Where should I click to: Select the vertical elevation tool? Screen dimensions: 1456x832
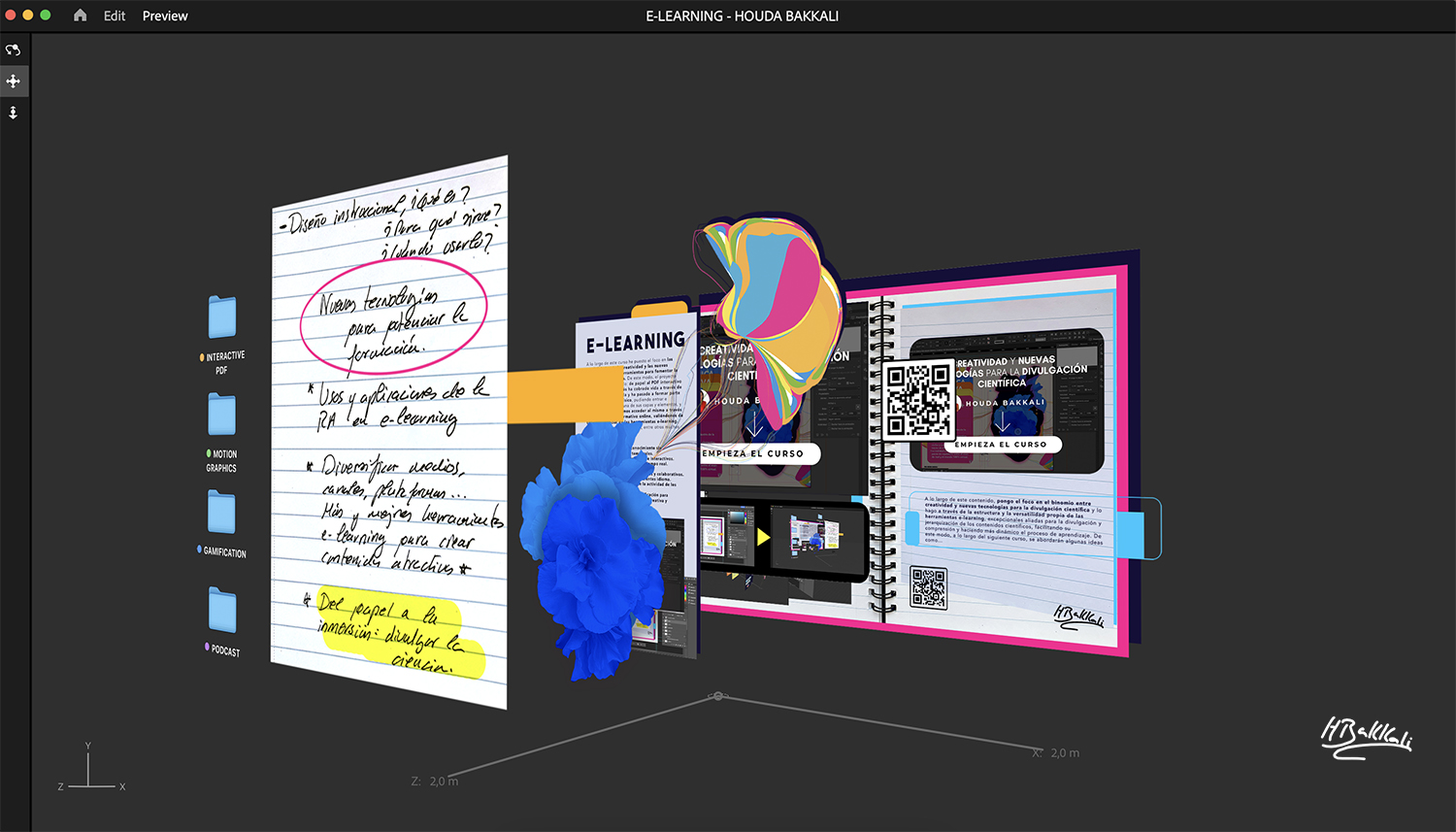pyautogui.click(x=14, y=113)
